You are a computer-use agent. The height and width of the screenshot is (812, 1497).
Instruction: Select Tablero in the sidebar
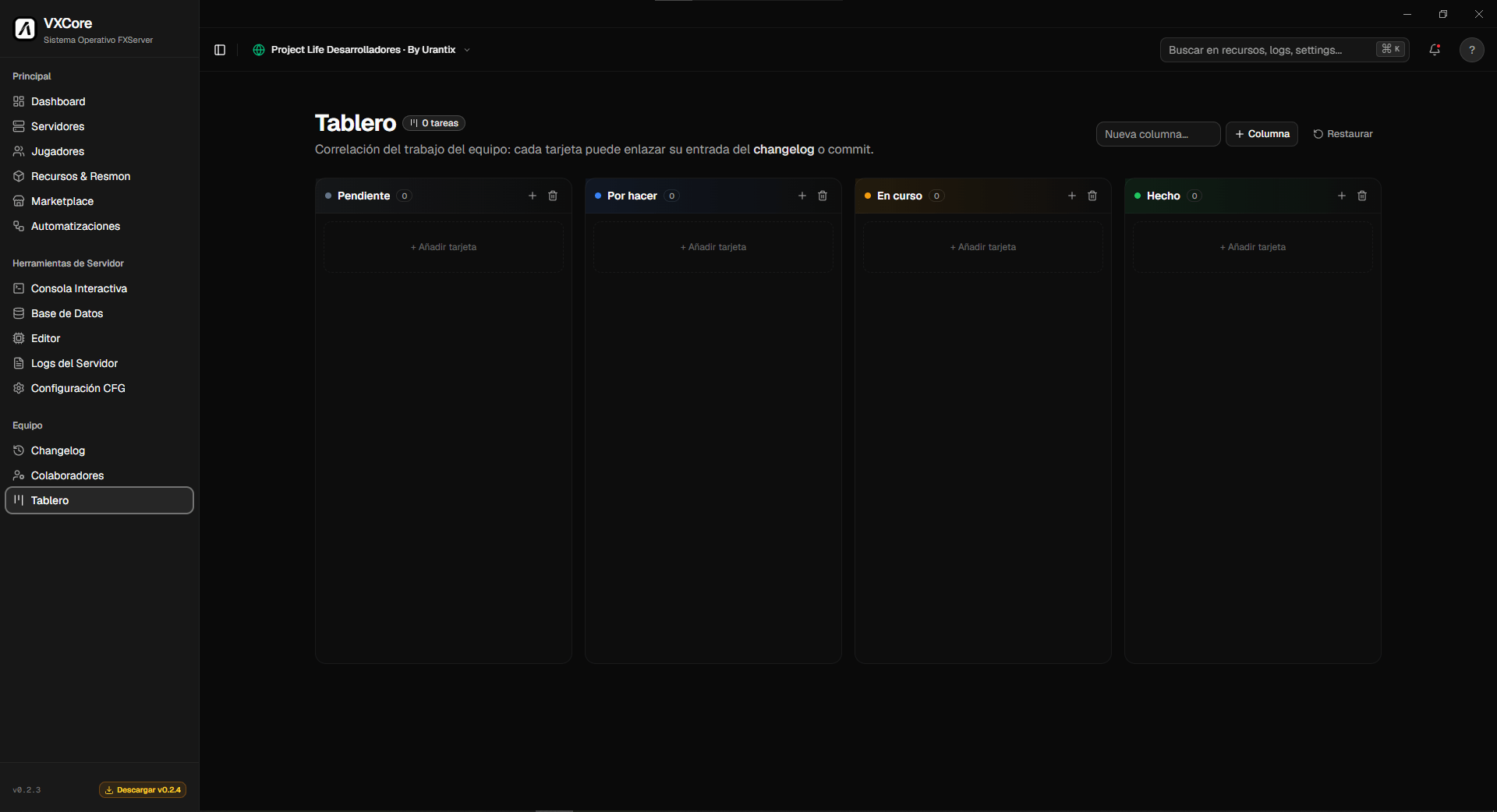point(99,500)
